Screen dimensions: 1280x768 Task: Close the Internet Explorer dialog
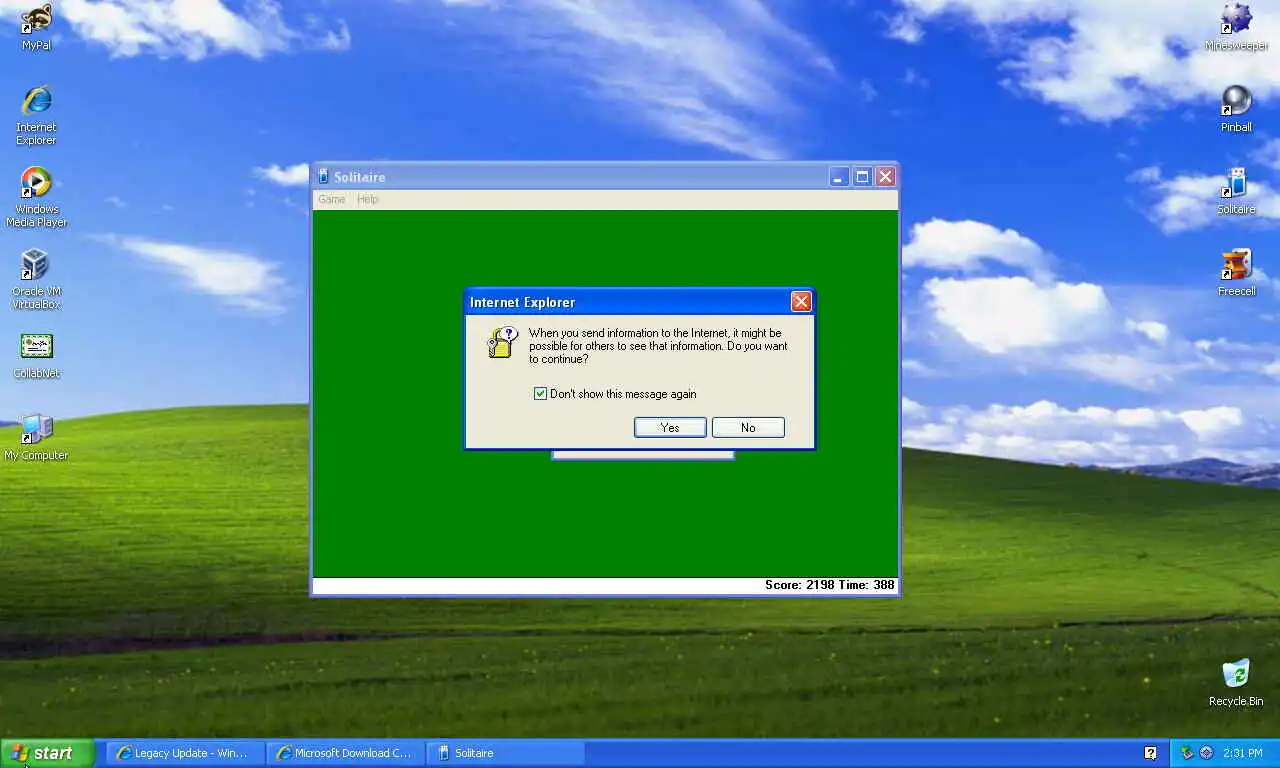pos(801,301)
